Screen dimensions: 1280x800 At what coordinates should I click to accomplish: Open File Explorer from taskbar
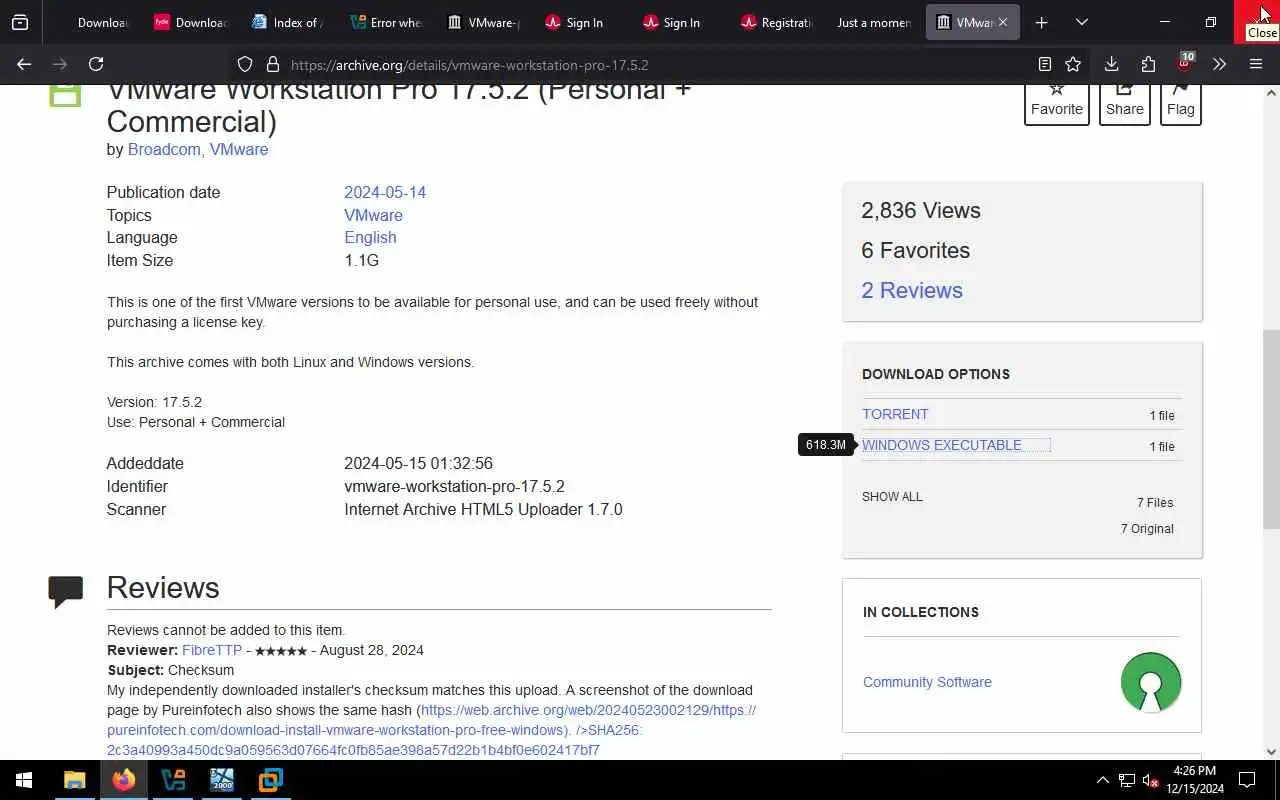(x=75, y=780)
